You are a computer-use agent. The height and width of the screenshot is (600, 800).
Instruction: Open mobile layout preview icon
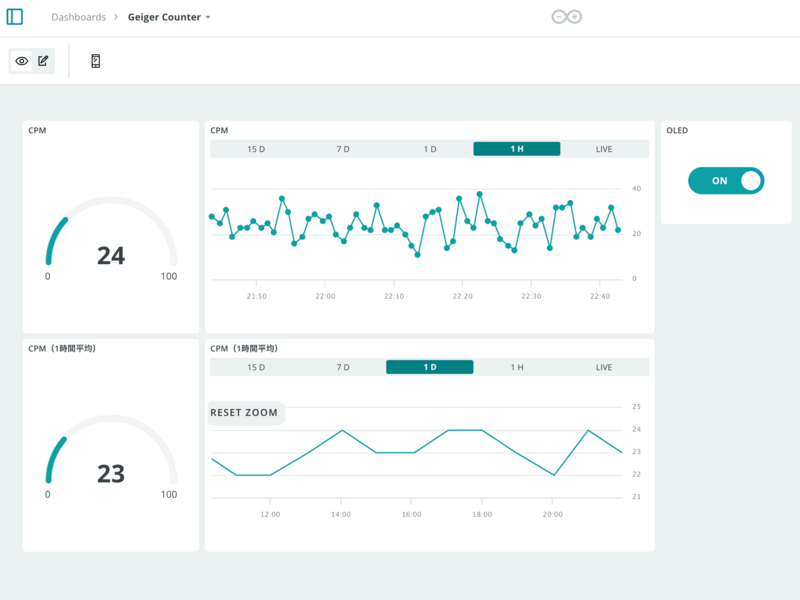coord(96,61)
